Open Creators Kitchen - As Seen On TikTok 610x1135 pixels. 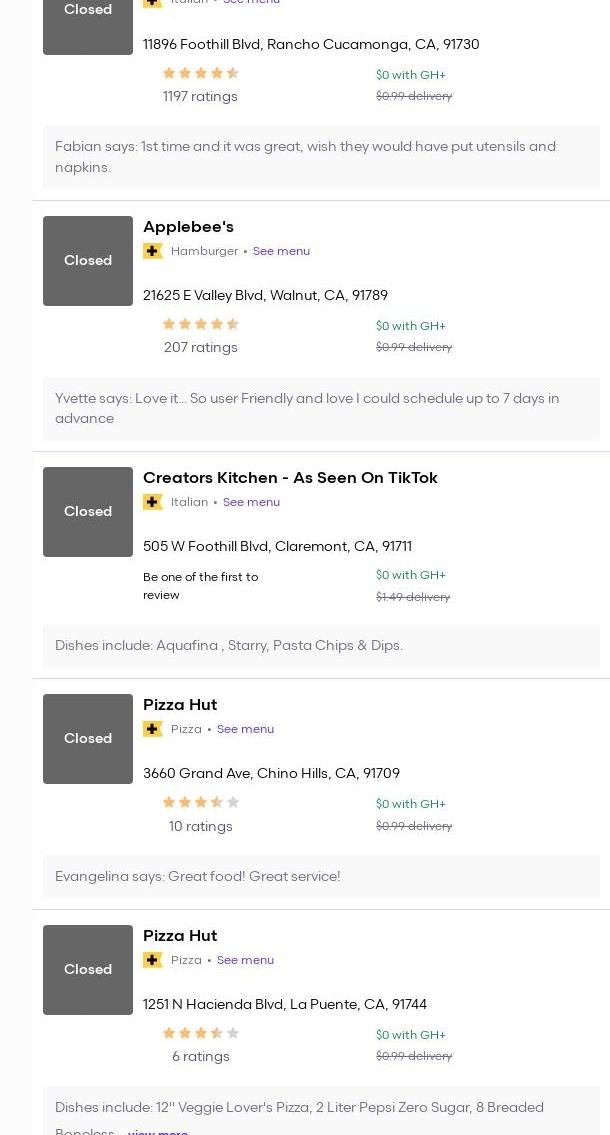[x=290, y=478]
